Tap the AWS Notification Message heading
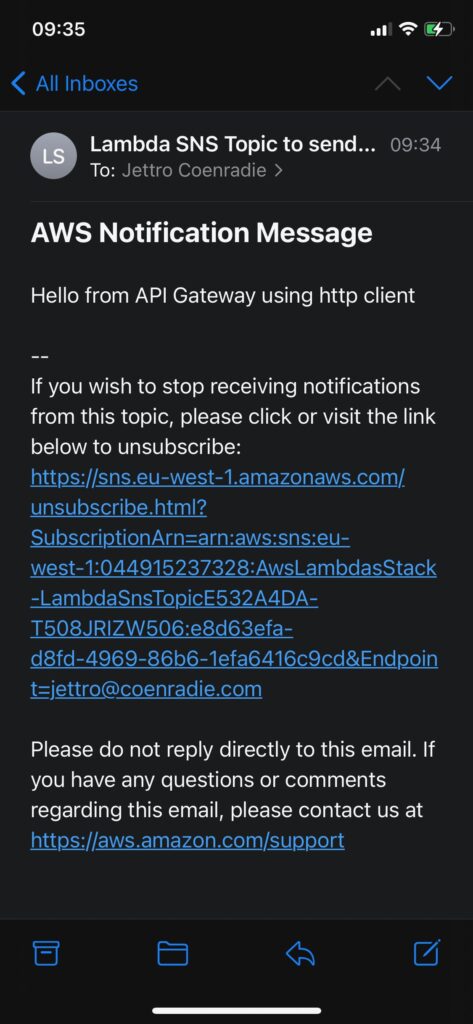 tap(202, 233)
